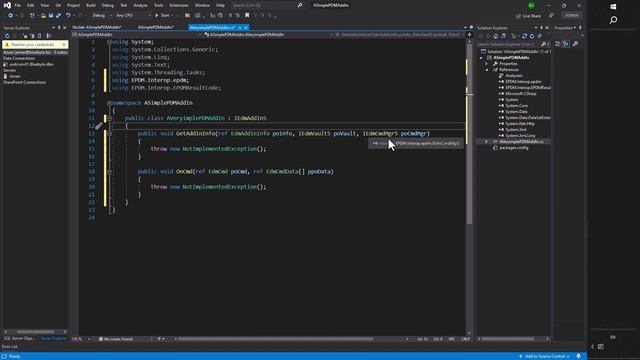
Task: Select System.Core reference
Action: click(x=516, y=106)
